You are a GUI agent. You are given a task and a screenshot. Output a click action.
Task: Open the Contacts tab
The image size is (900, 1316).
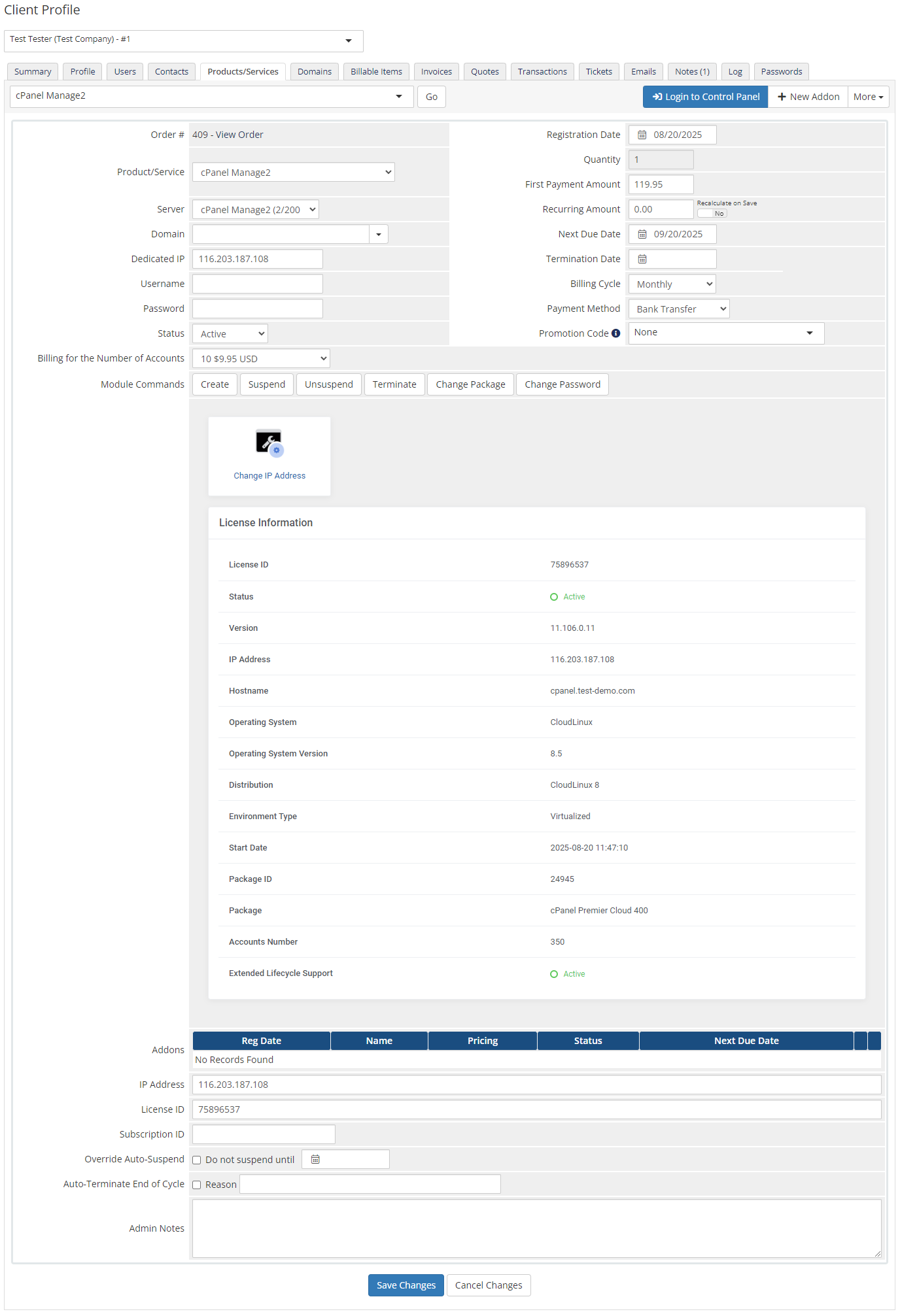(171, 71)
